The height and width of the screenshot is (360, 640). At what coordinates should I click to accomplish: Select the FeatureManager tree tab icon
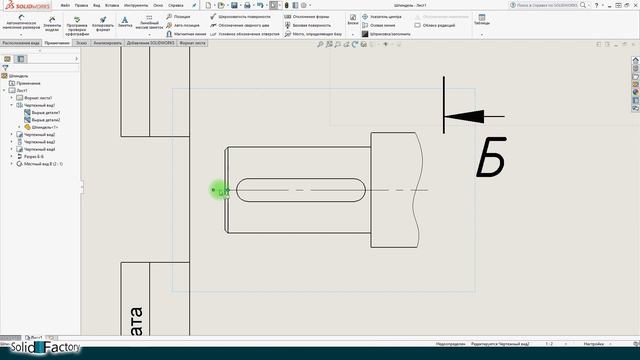[x=7, y=59]
